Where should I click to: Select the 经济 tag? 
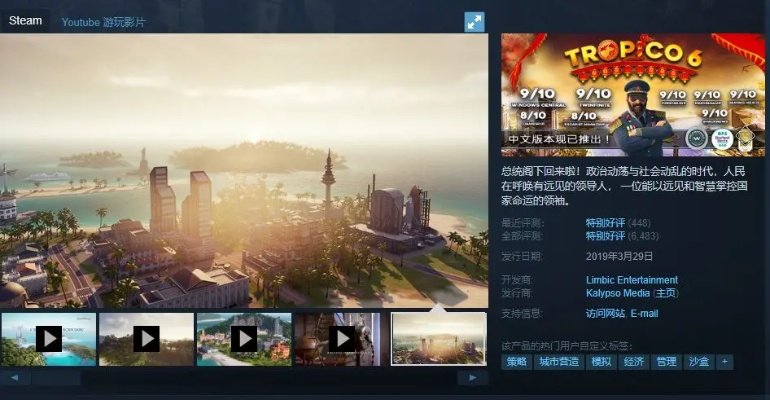pos(633,362)
